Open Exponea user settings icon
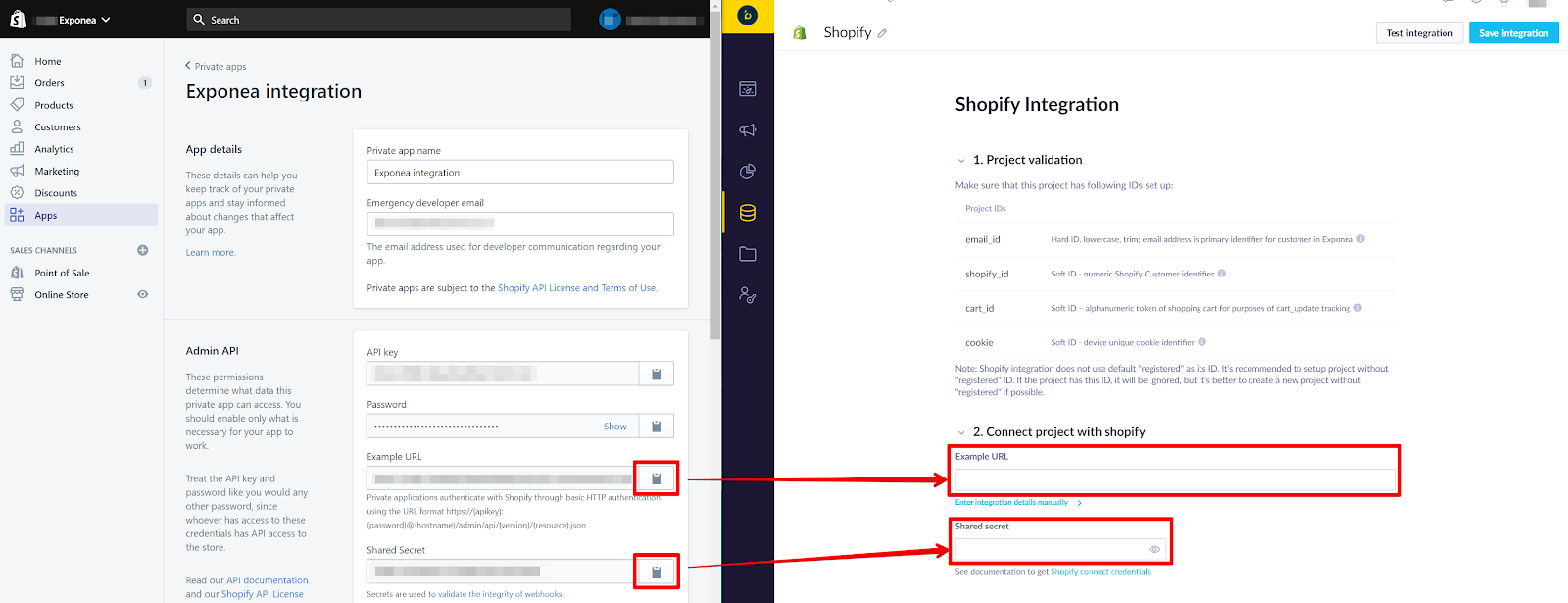1568x603 pixels. pos(748,295)
